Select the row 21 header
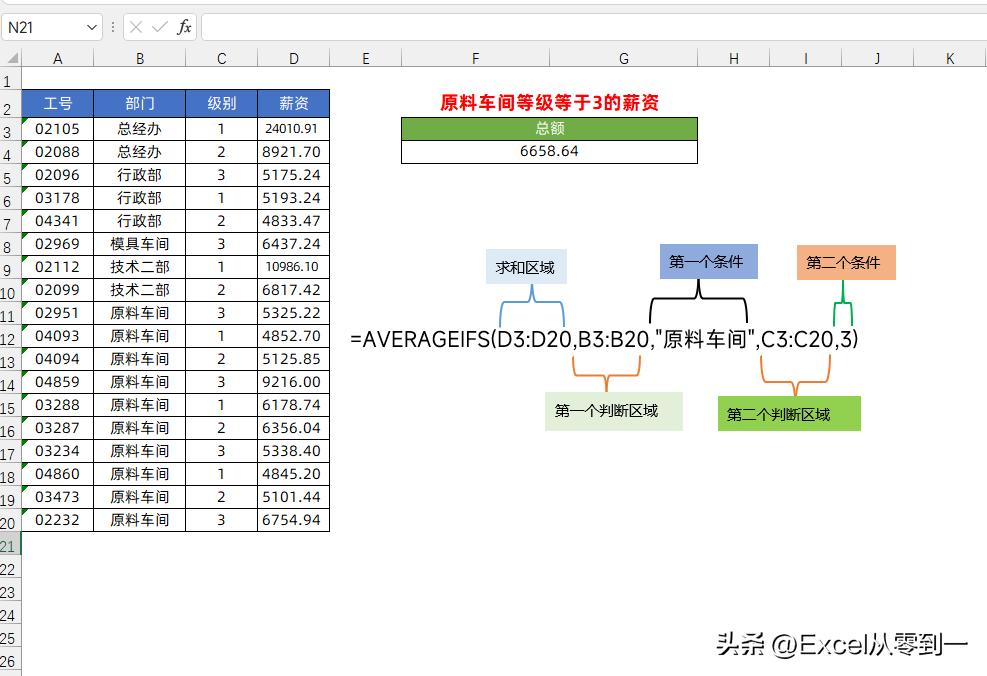987x676 pixels. click(9, 543)
